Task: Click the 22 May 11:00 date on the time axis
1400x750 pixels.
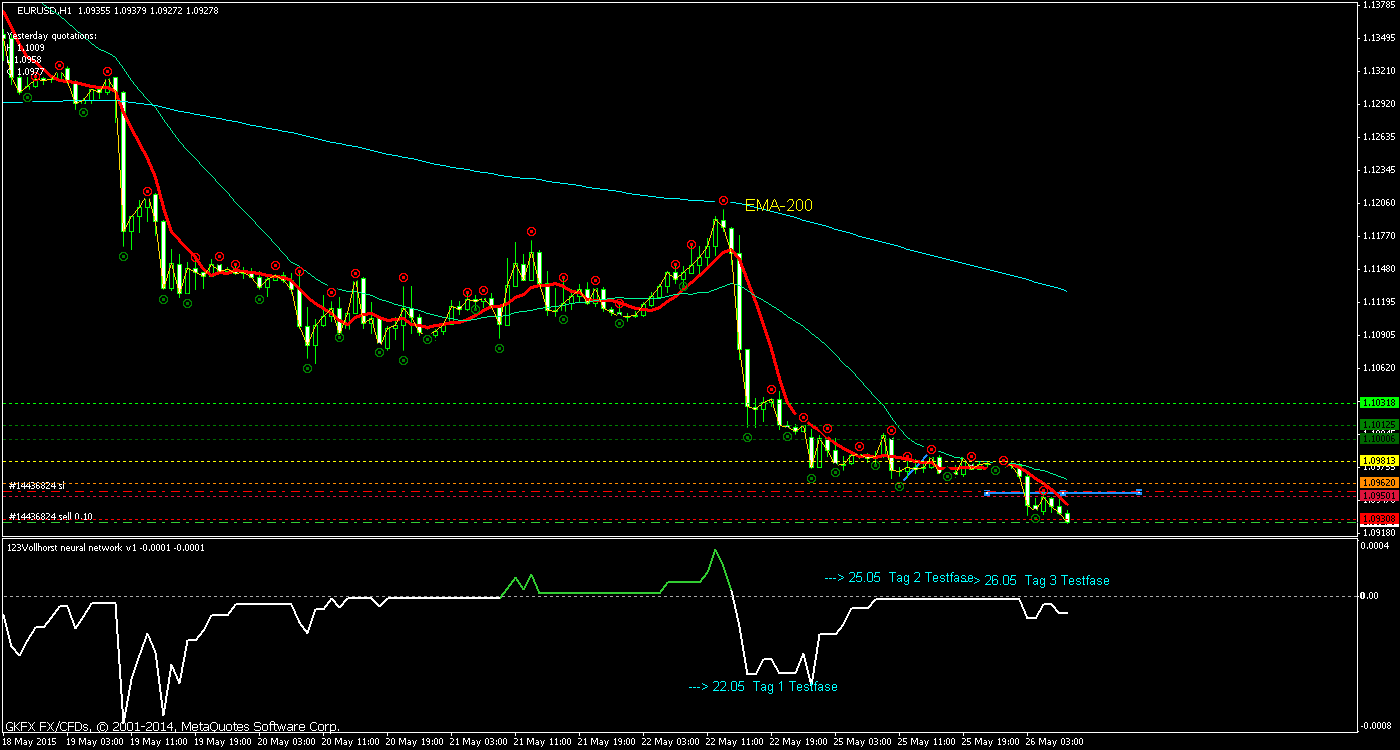Action: pyautogui.click(x=737, y=742)
